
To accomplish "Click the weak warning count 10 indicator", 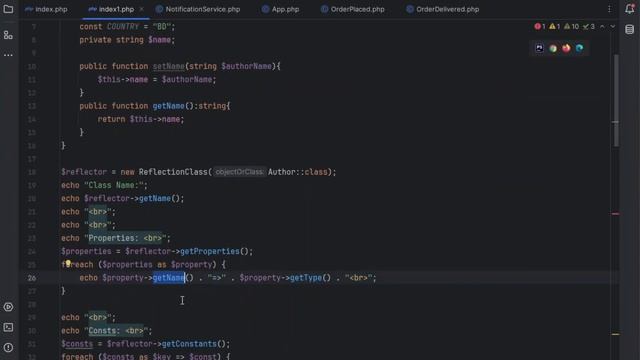I will [571, 27].
